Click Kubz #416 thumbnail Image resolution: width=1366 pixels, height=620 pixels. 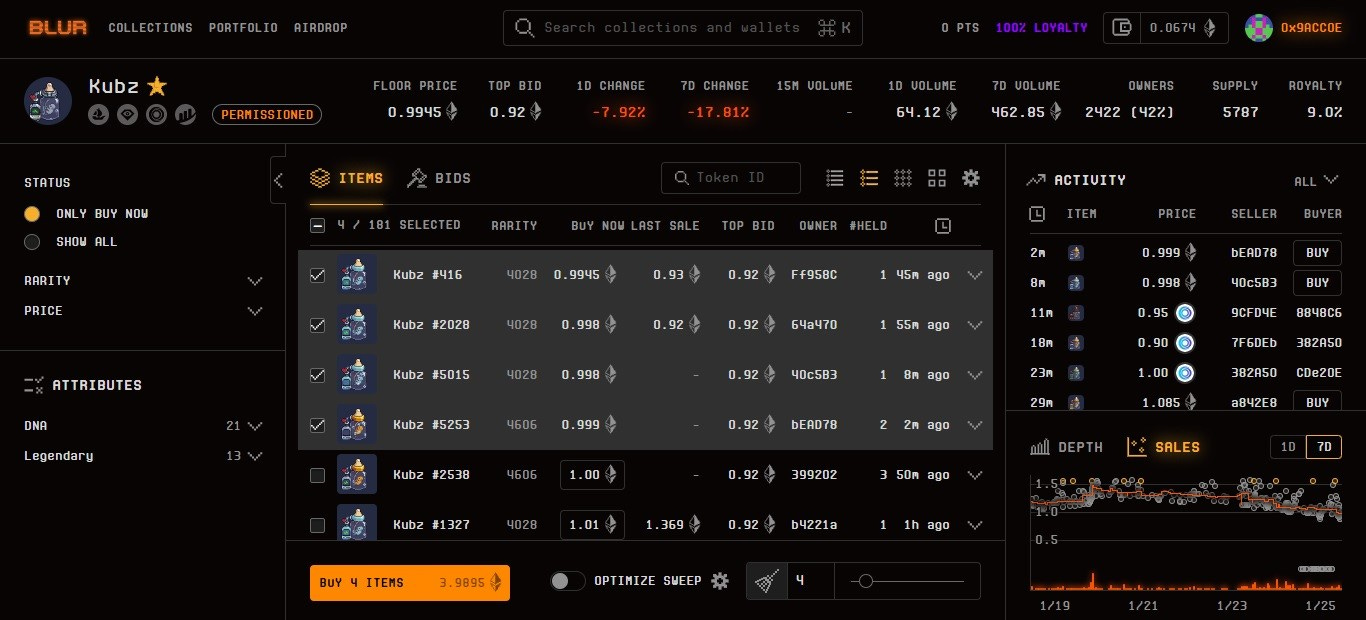[x=357, y=275]
